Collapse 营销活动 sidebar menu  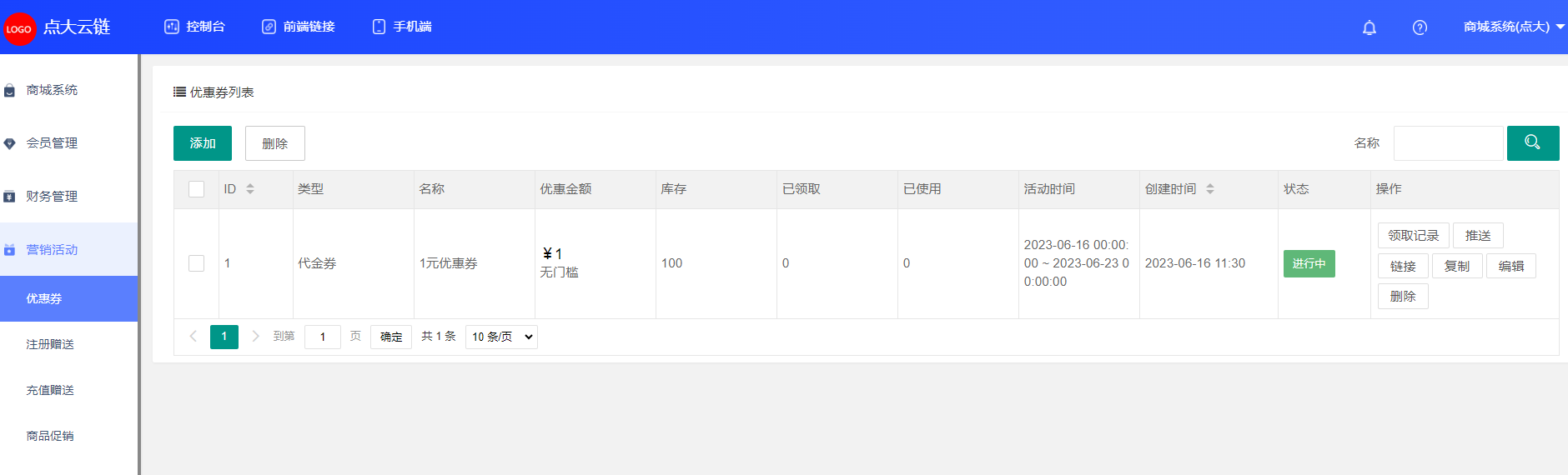[x=68, y=250]
